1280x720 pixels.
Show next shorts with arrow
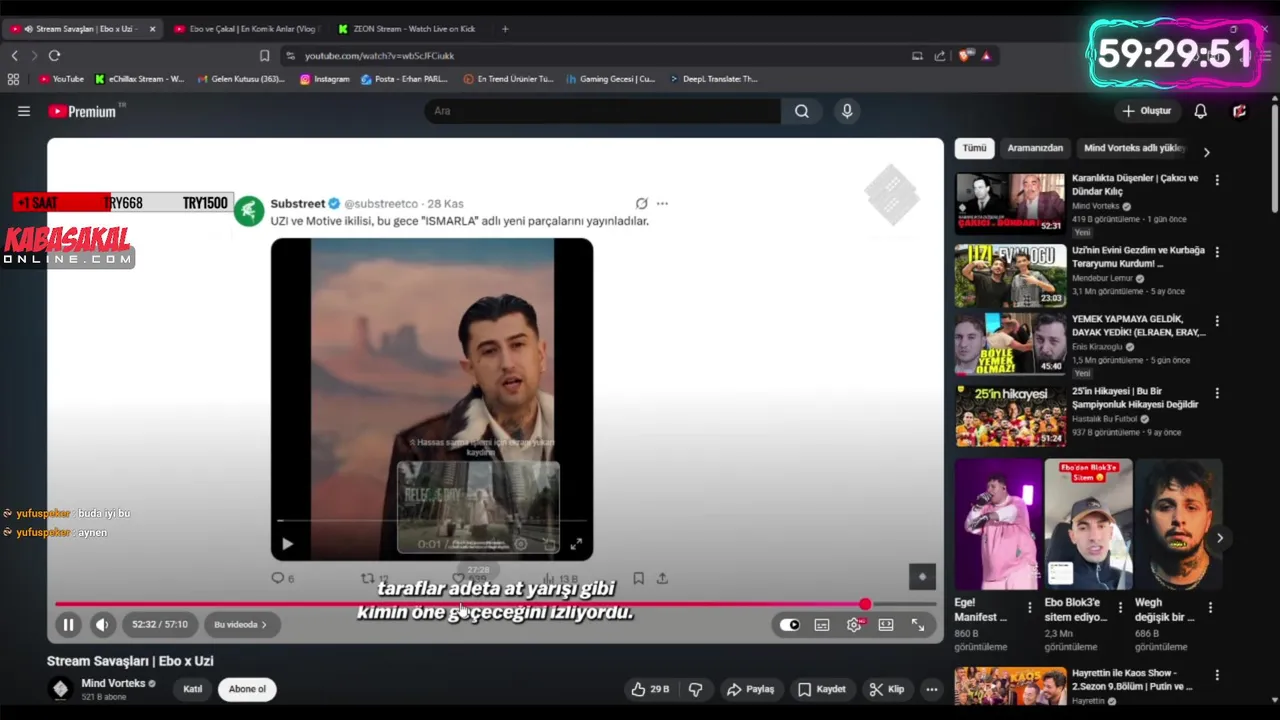[x=1219, y=538]
